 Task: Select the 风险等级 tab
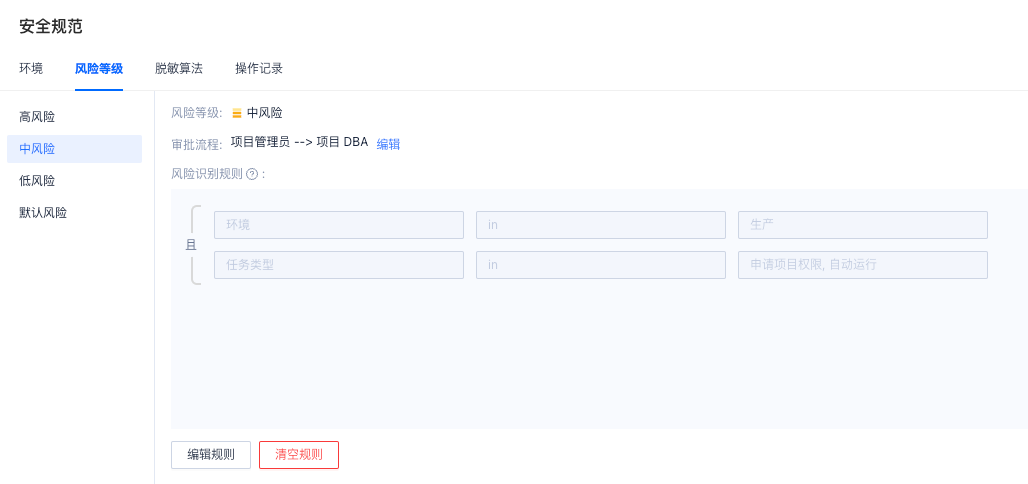tap(99, 69)
